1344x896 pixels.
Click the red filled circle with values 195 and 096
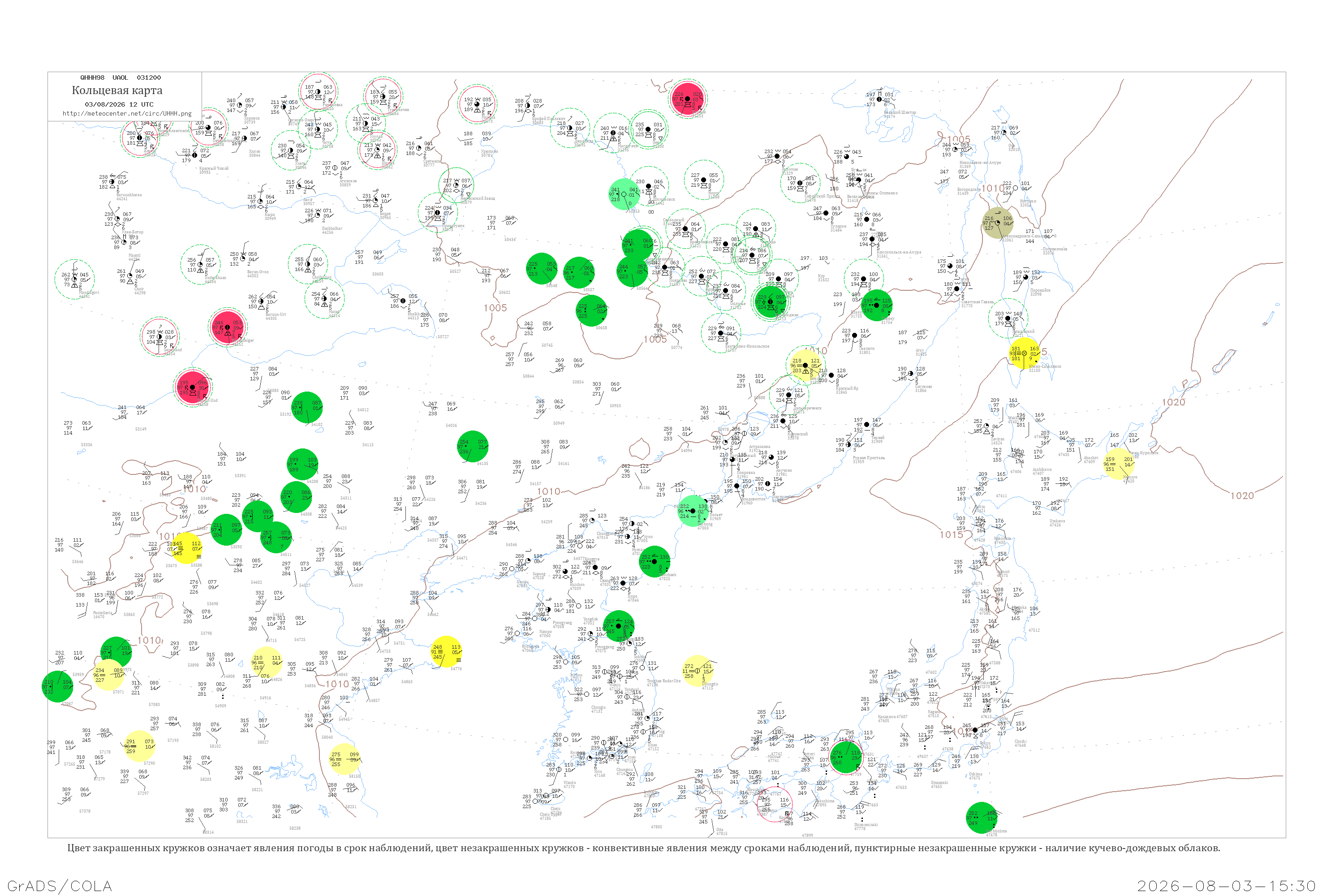click(193, 388)
